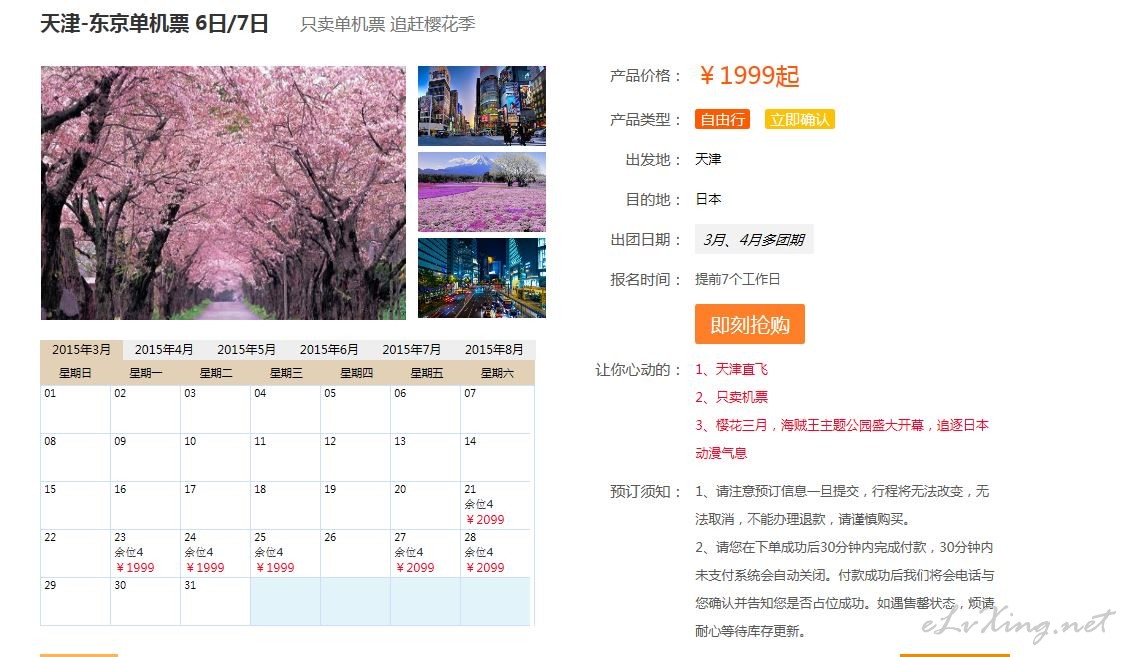The image size is (1126, 657).
Task: Click calendar date 26
Action: pos(355,554)
